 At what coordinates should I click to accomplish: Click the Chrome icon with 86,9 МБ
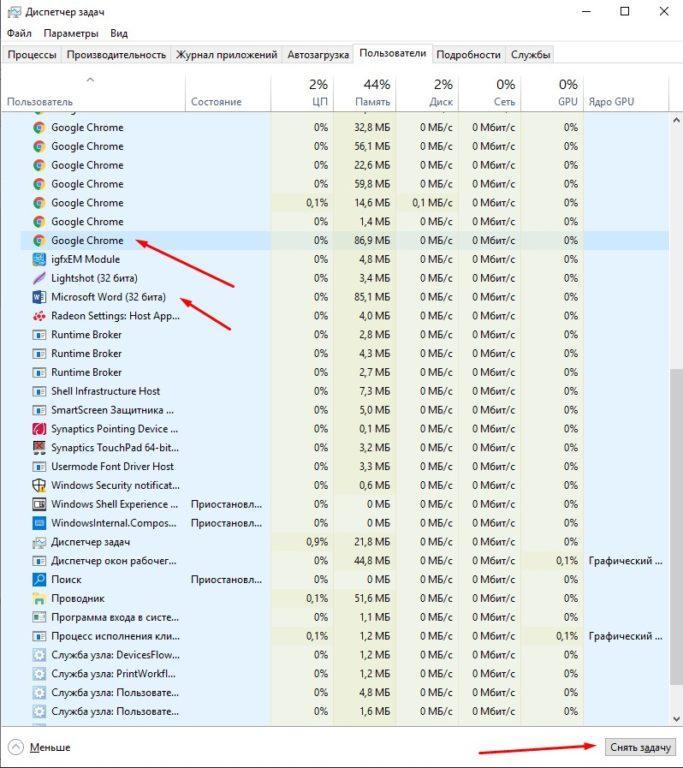[x=39, y=240]
